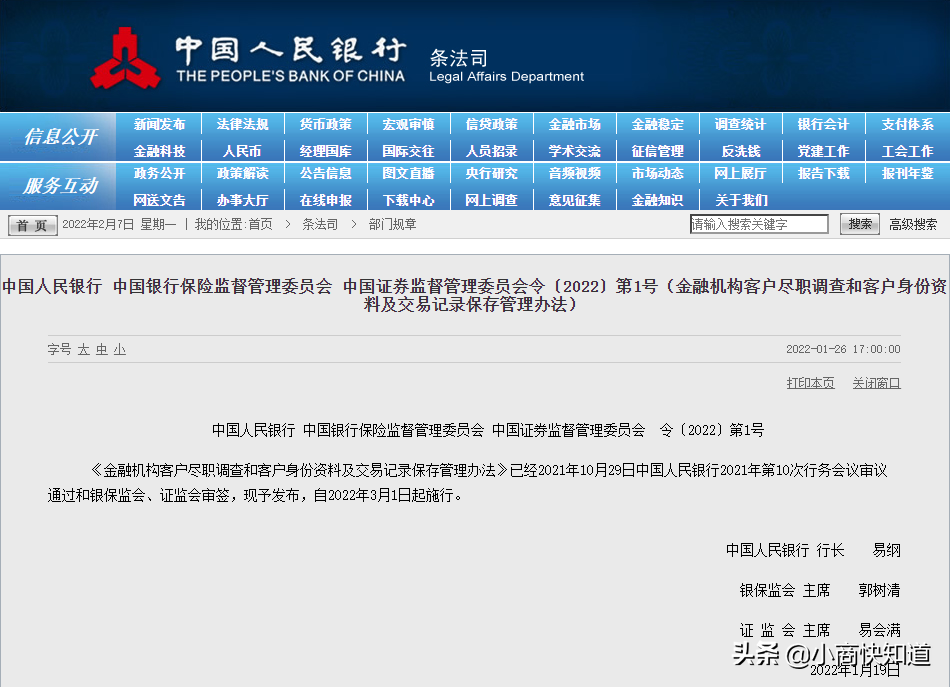Go to 办事大厅 page
This screenshot has width=951, height=687.
pyautogui.click(x=242, y=200)
